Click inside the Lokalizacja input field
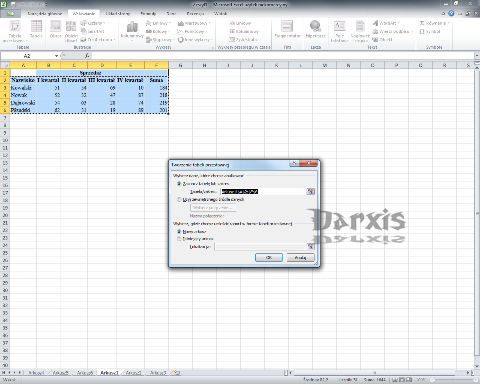Viewport: 480px width, 384px height. click(x=261, y=246)
